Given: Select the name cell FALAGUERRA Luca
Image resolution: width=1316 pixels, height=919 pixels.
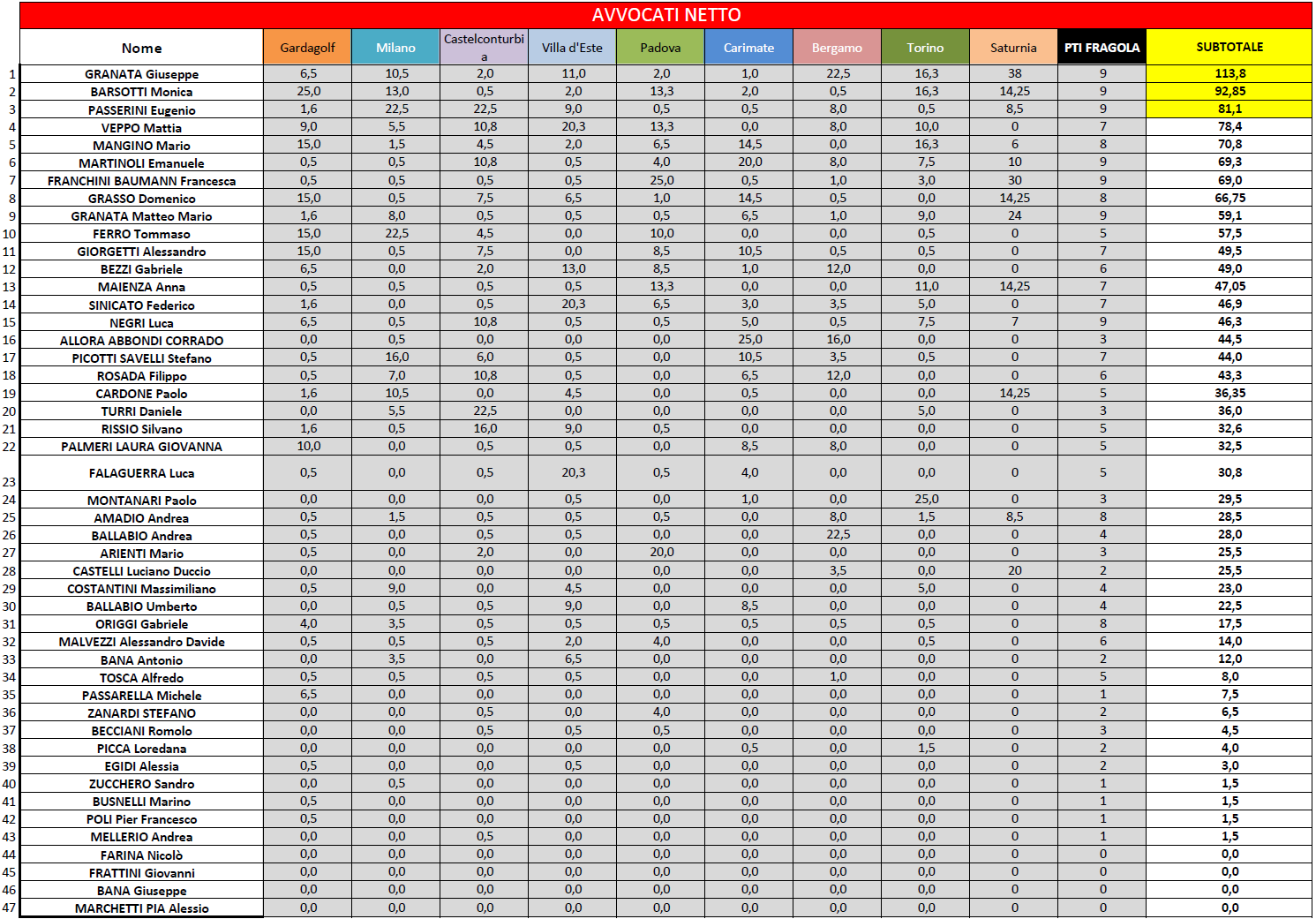Looking at the screenshot, I should click(x=141, y=473).
